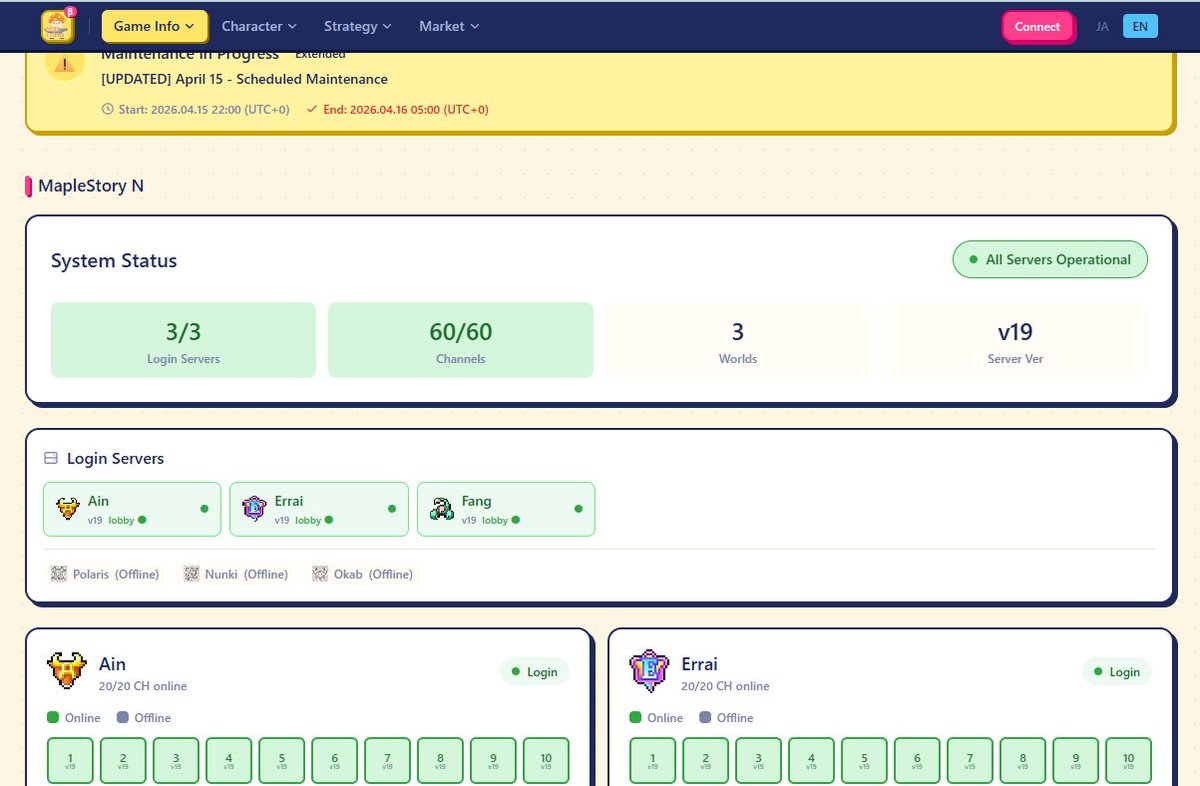Viewport: 1200px width, 786px height.
Task: Select the EN language option
Action: 1140,27
